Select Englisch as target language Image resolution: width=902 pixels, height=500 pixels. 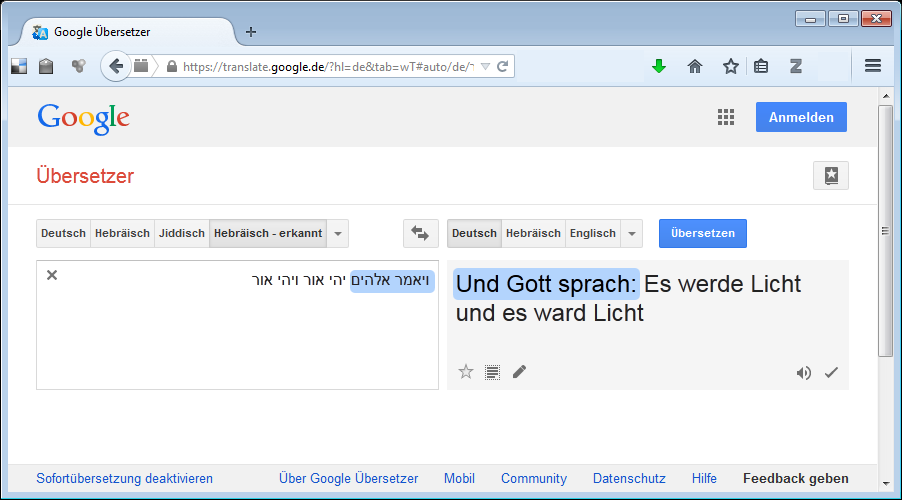pos(593,233)
